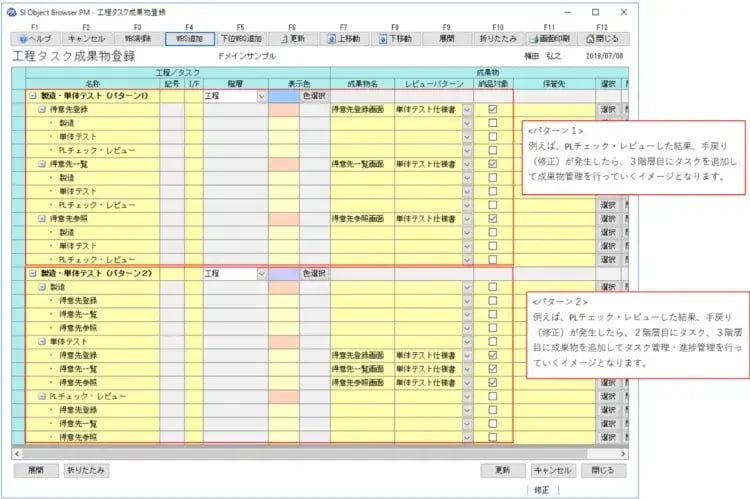The height and width of the screenshot is (499, 750).
Task: Collapse the 製造・単体テスト (パターン2) tree node
Action: pos(34,273)
